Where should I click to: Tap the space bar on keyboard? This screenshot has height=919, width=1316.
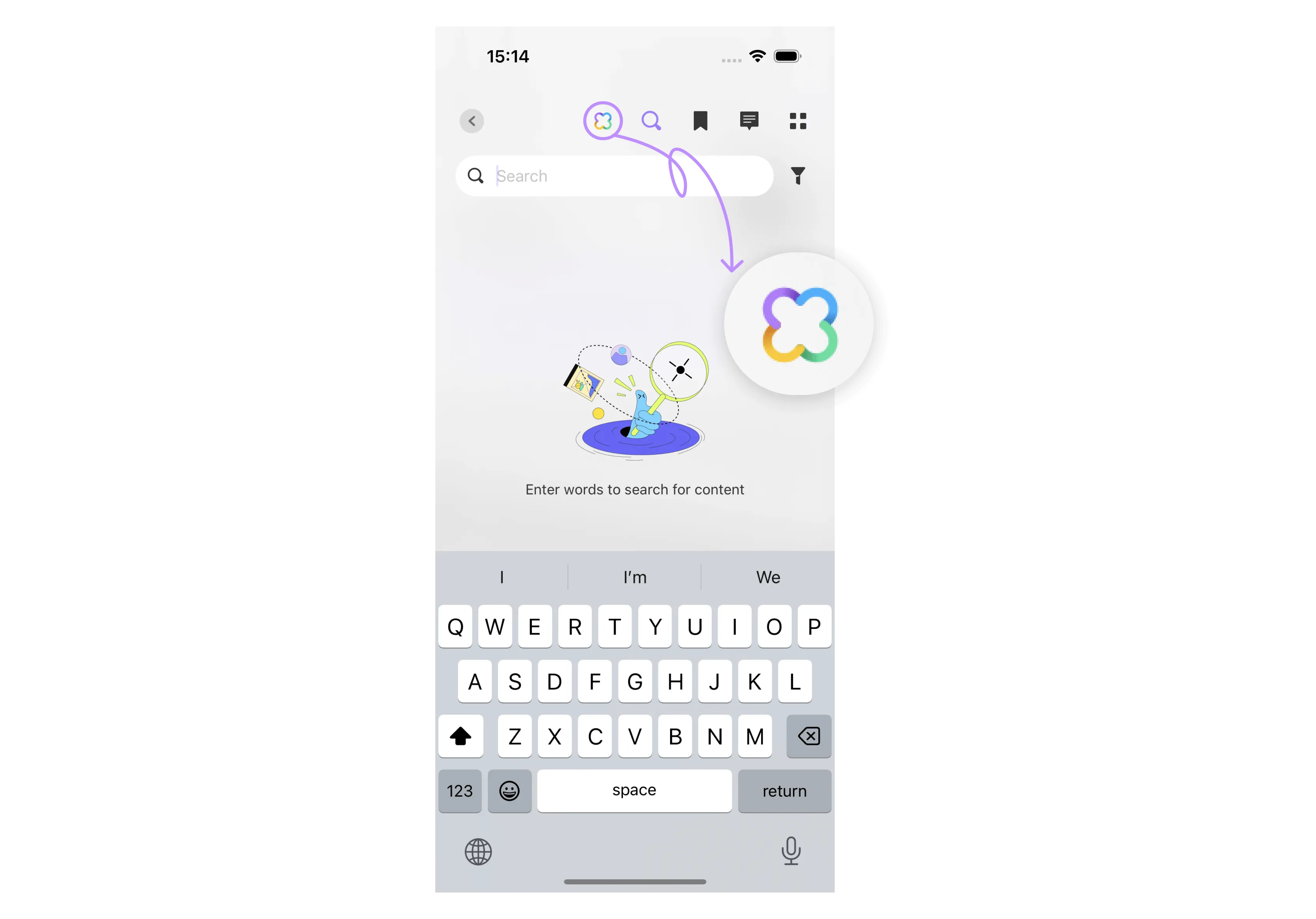[x=634, y=790]
